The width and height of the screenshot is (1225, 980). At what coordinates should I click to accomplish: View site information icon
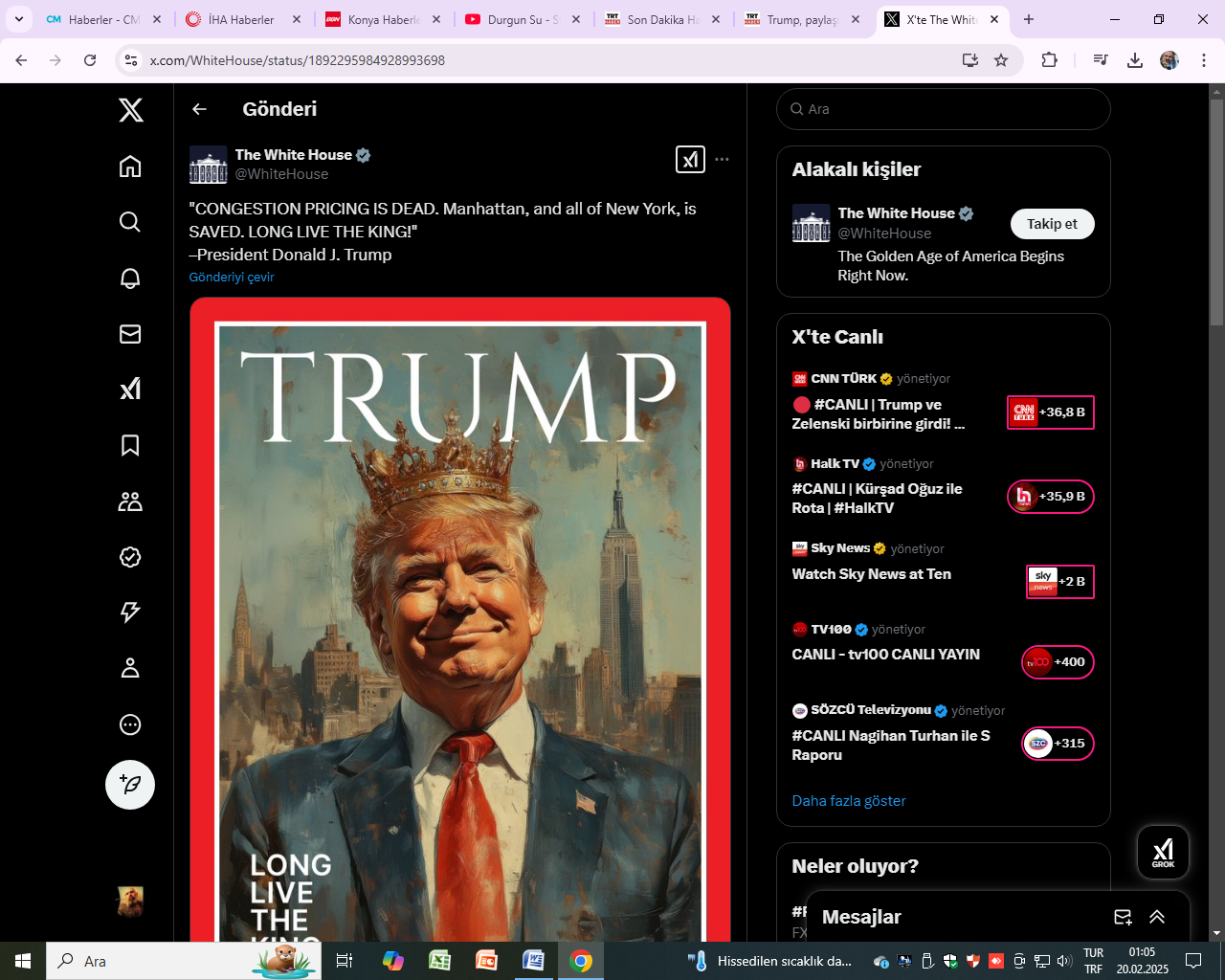(x=130, y=60)
